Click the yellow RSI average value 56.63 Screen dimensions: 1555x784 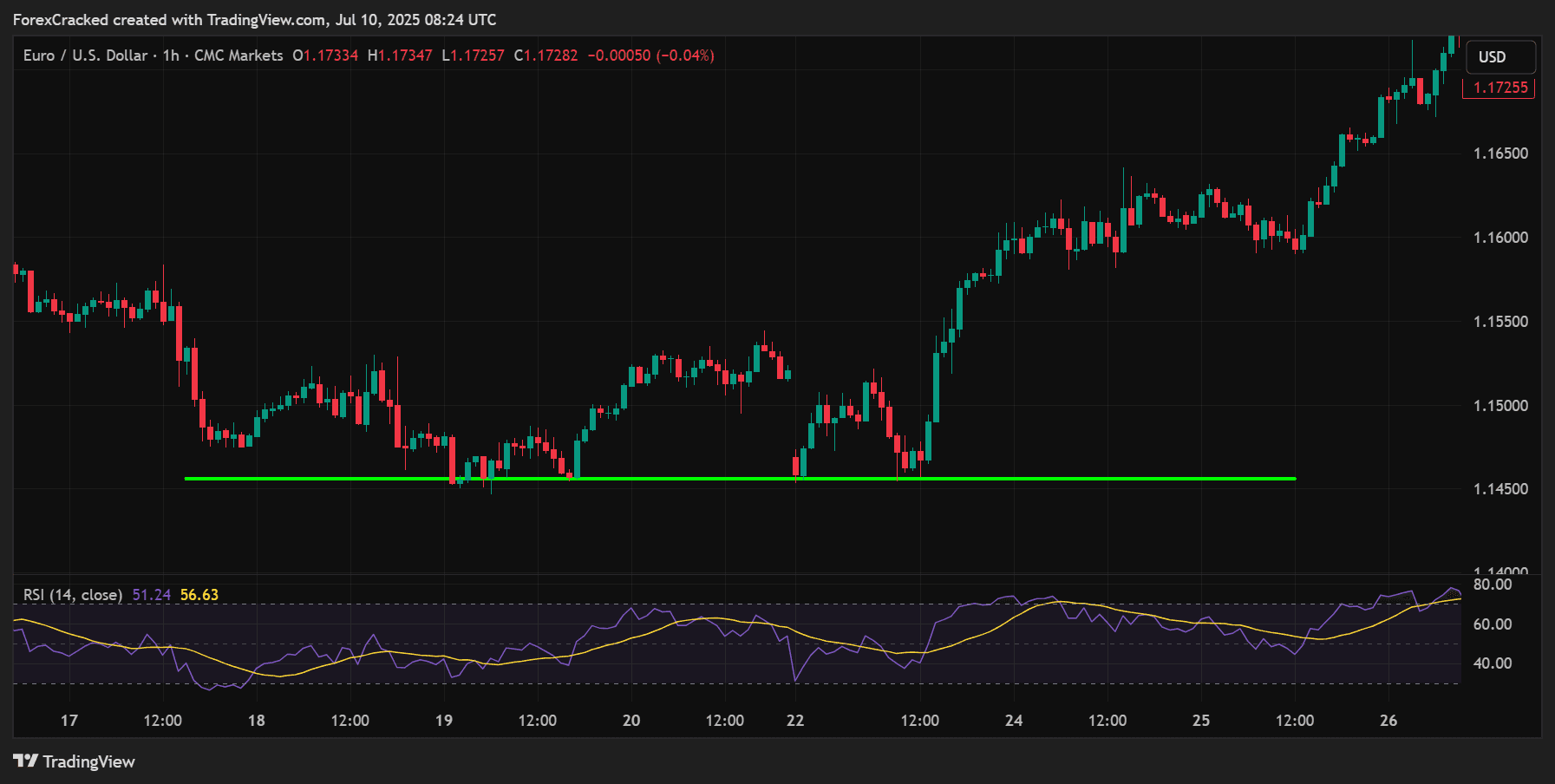point(199,595)
